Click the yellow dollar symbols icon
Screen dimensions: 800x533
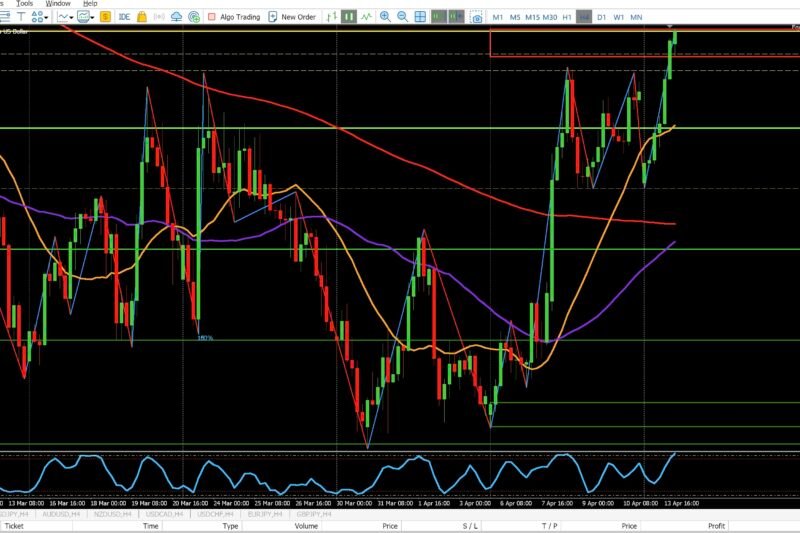pos(105,17)
